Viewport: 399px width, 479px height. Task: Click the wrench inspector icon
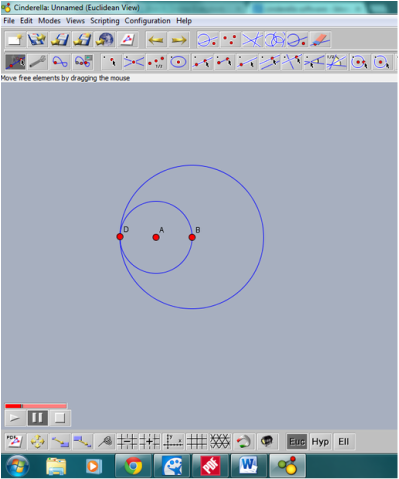(x=37, y=62)
